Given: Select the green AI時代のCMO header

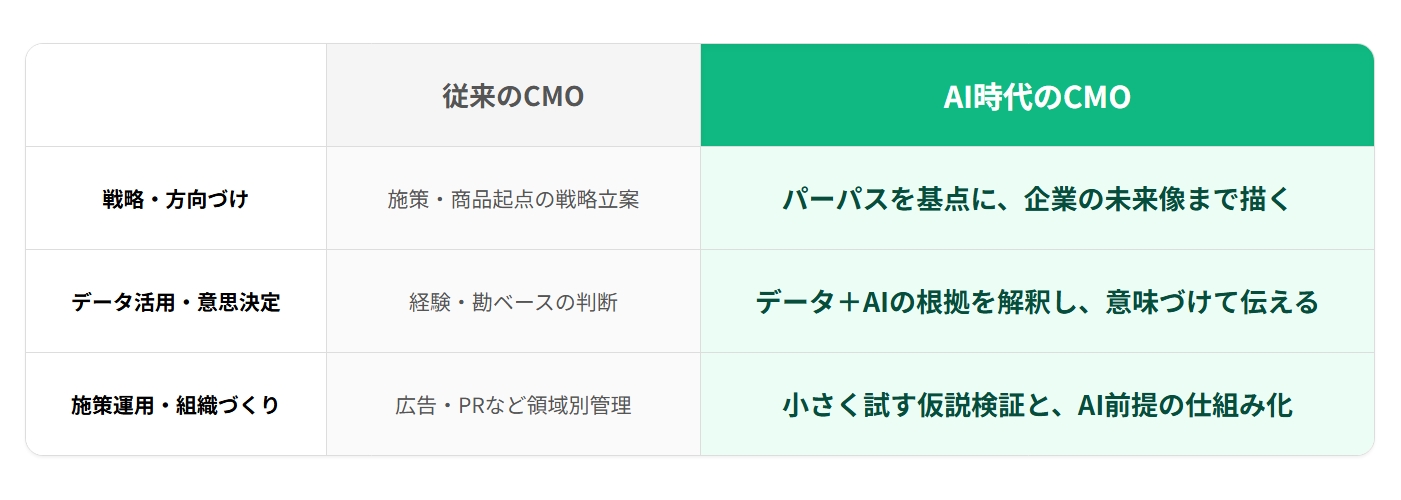Looking at the screenshot, I should (1037, 96).
